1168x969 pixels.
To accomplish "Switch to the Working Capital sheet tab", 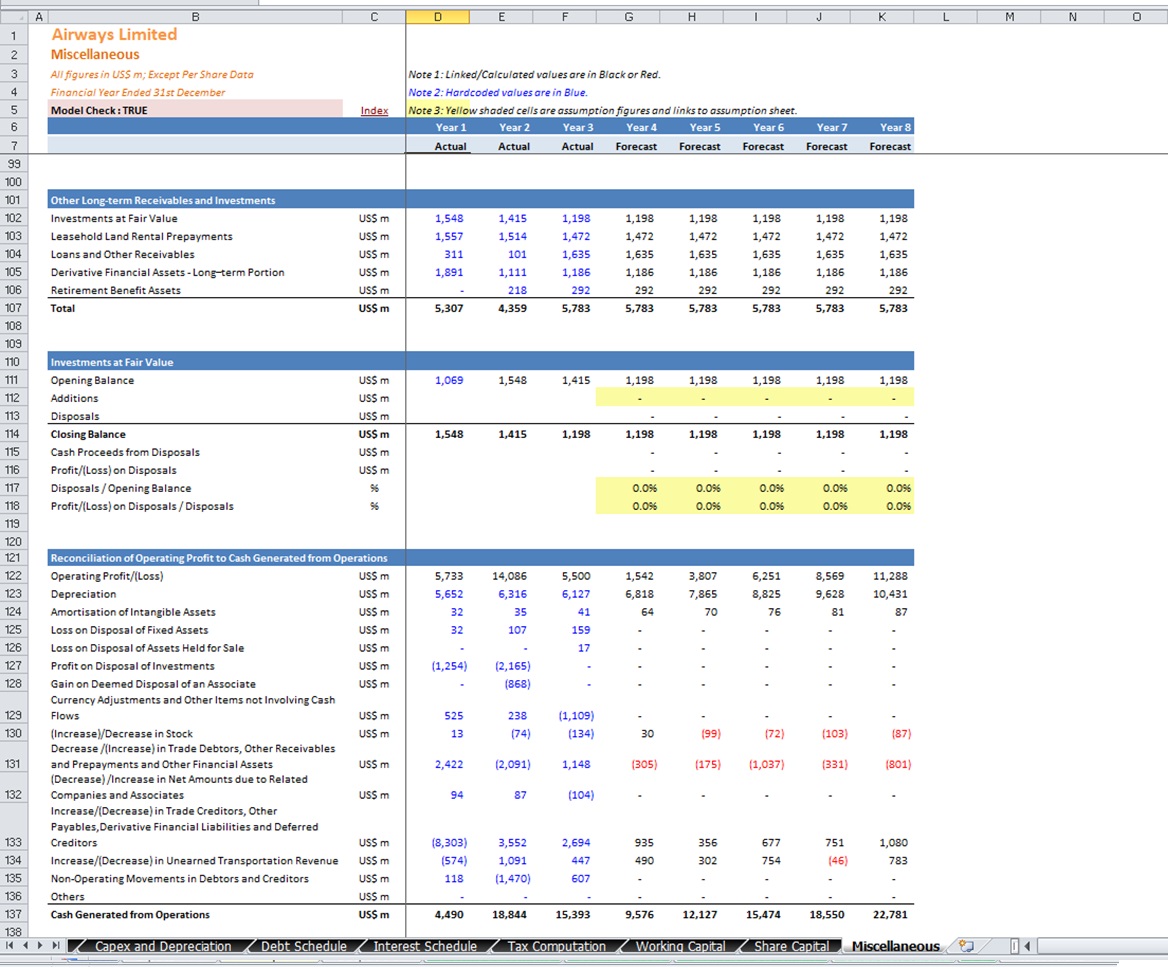I will pyautogui.click(x=680, y=946).
